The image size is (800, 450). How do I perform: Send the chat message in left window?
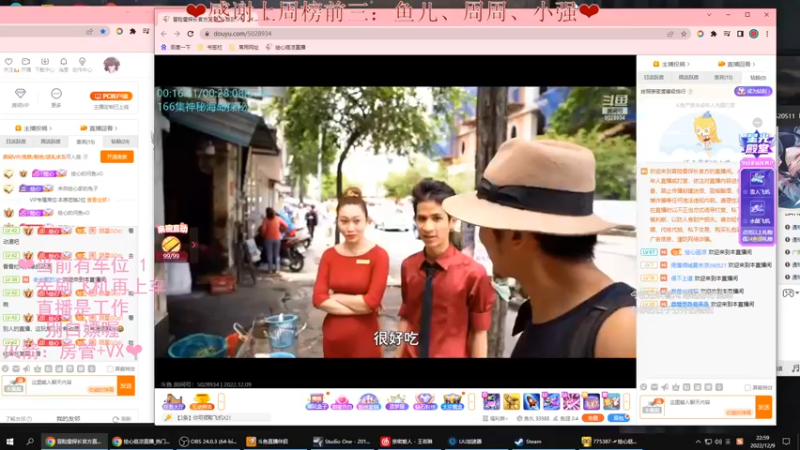point(126,386)
